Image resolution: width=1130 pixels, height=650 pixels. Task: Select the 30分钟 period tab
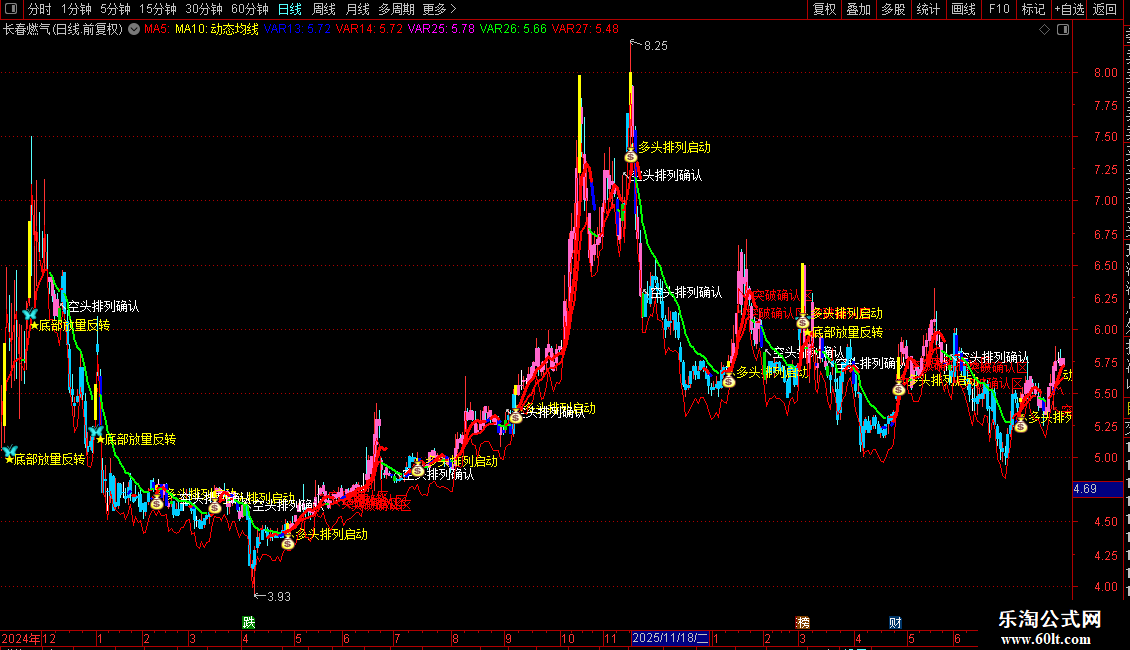[203, 9]
